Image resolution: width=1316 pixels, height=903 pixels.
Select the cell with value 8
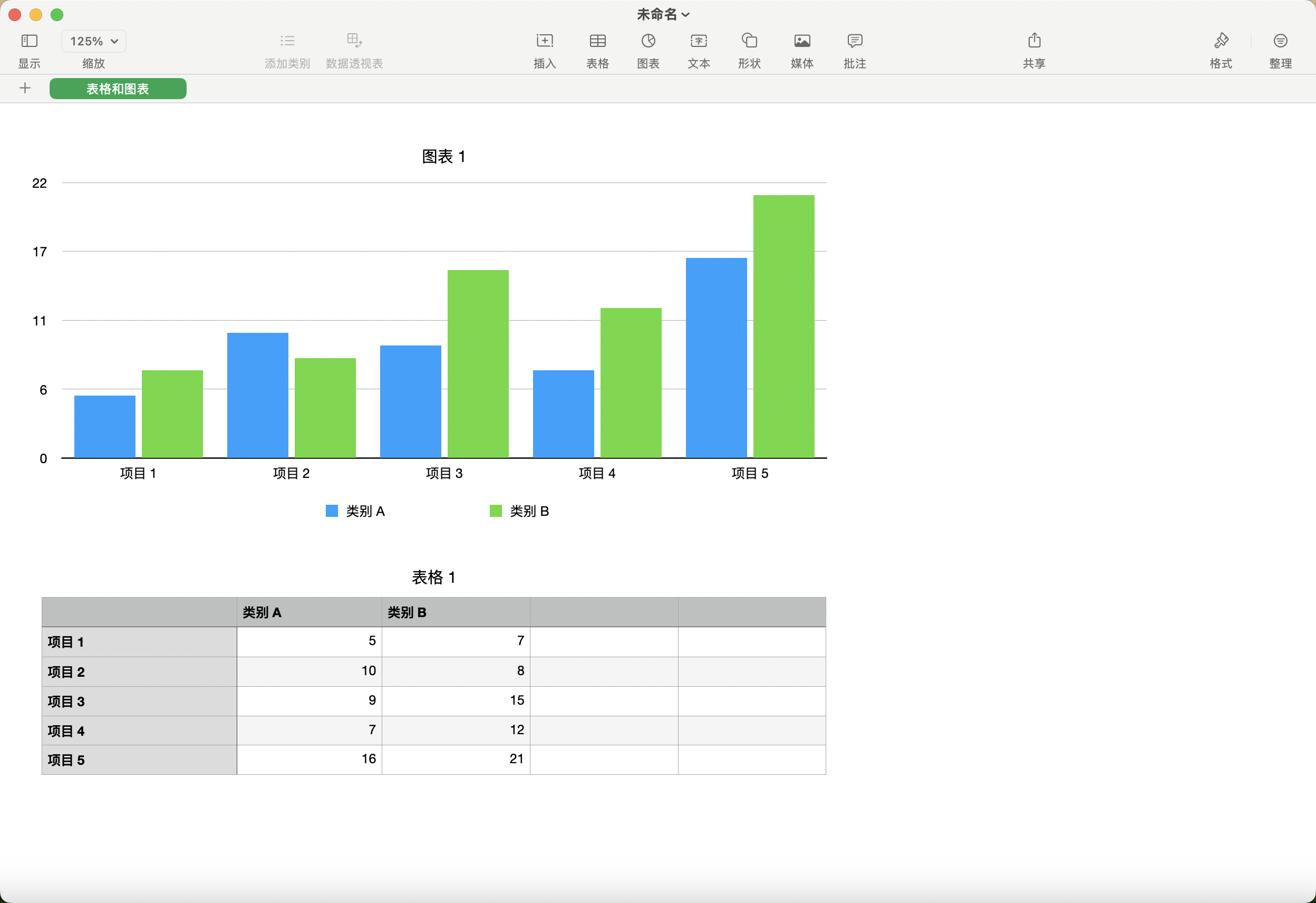(x=456, y=672)
